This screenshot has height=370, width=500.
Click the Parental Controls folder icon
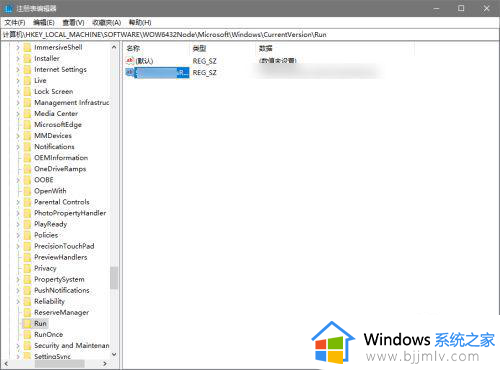coord(27,202)
